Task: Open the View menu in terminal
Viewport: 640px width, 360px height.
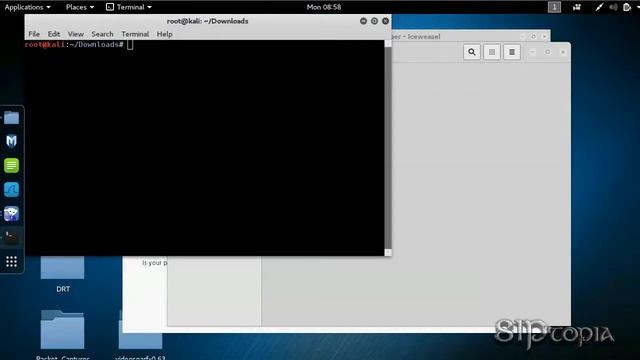Action: 76,34
